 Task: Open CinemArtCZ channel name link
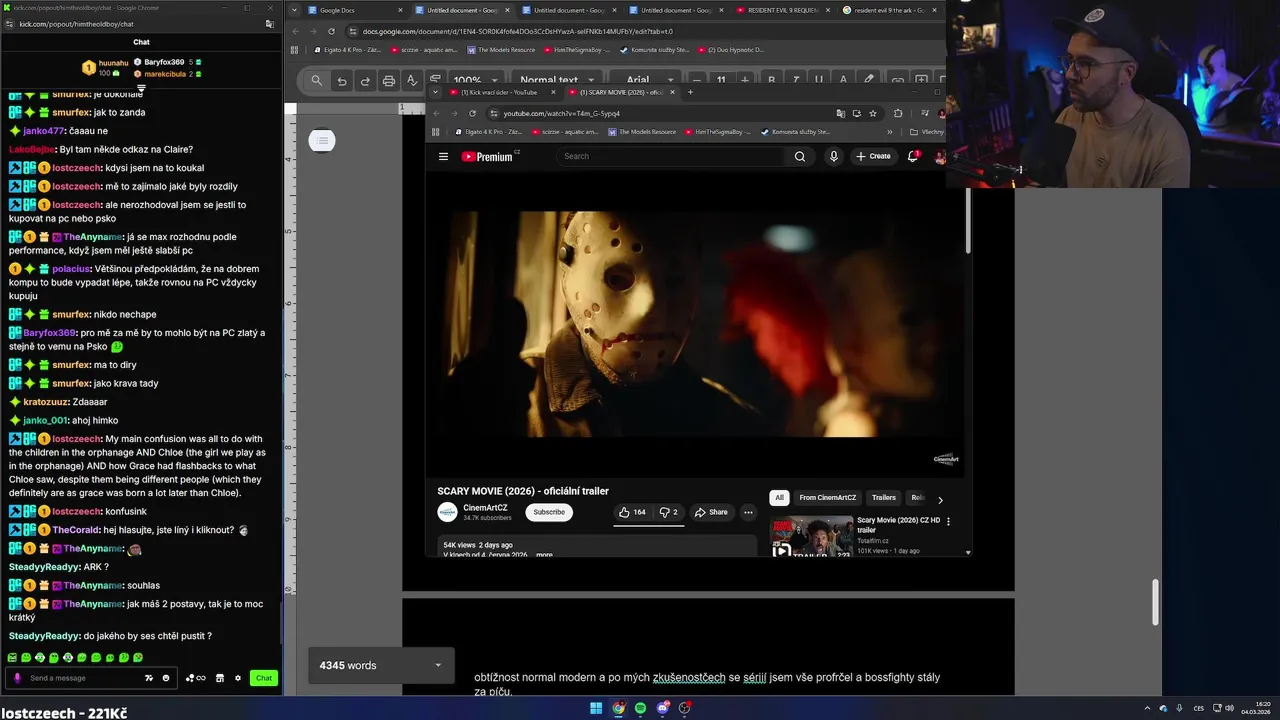click(x=485, y=508)
